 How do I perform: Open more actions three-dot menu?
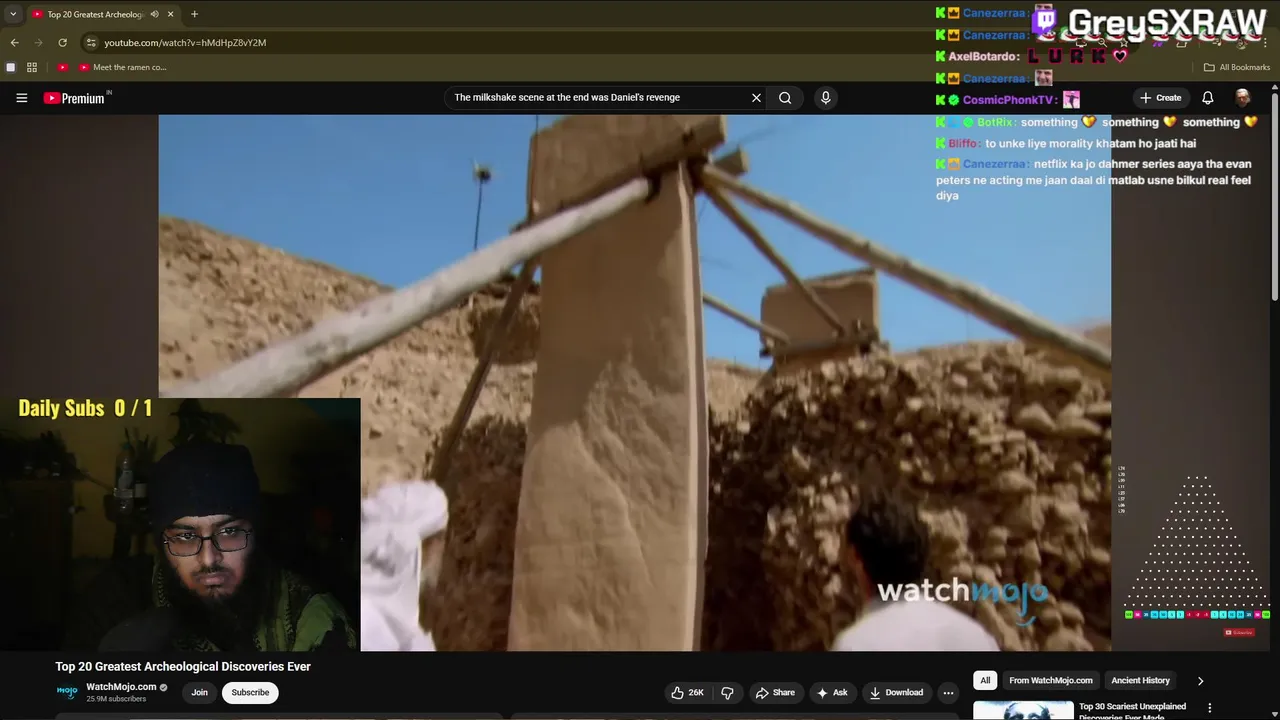pos(948,692)
